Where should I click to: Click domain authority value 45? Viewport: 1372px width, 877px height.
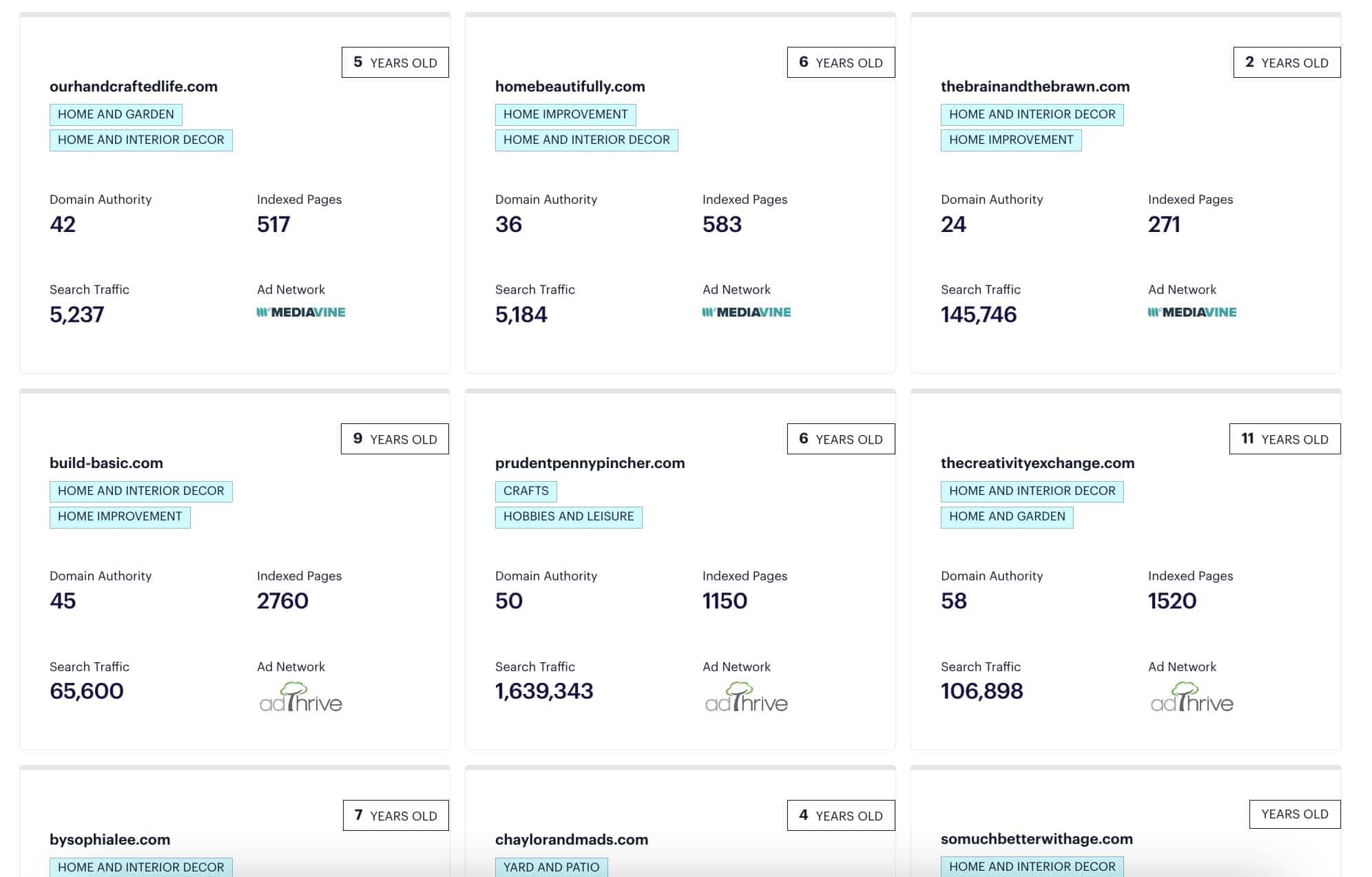coord(63,601)
